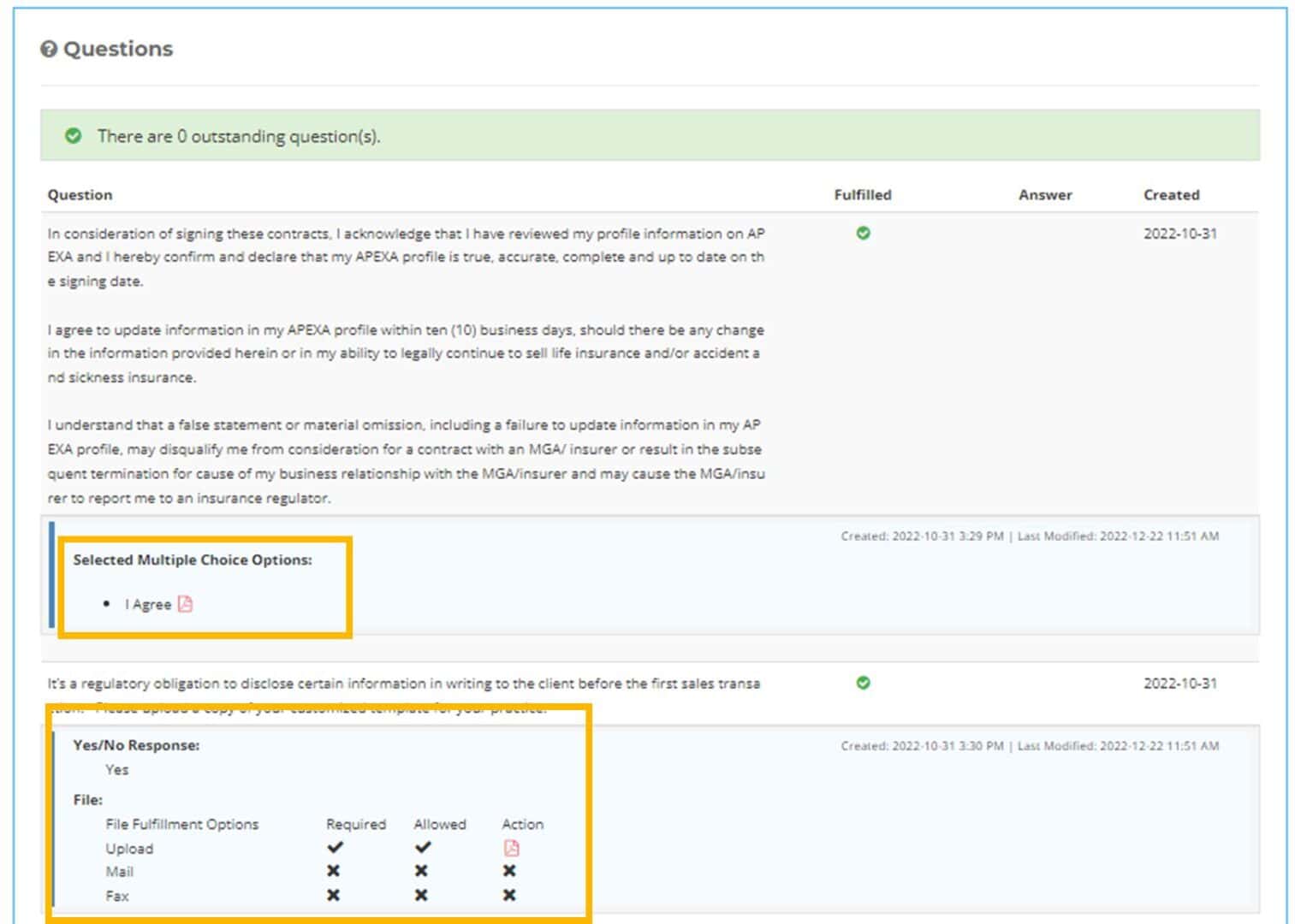The width and height of the screenshot is (1295, 924).
Task: Click the Yes response under Yes/No Response
Action: [x=117, y=770]
